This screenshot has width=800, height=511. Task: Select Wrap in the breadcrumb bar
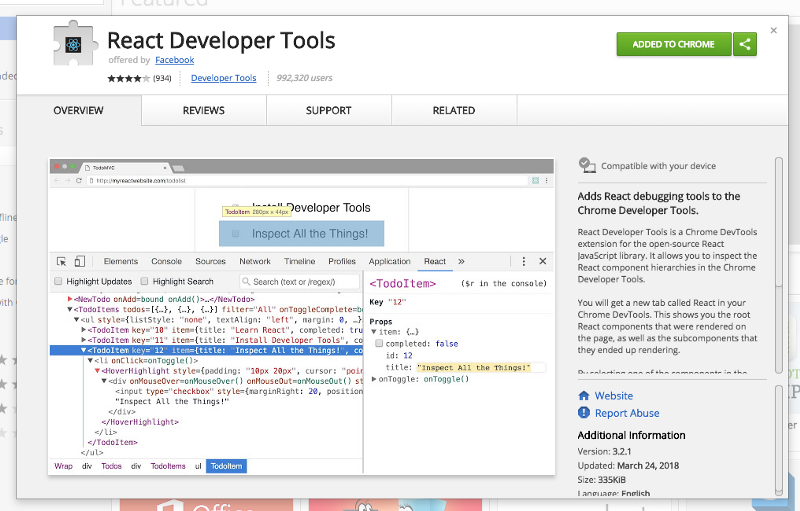63,466
